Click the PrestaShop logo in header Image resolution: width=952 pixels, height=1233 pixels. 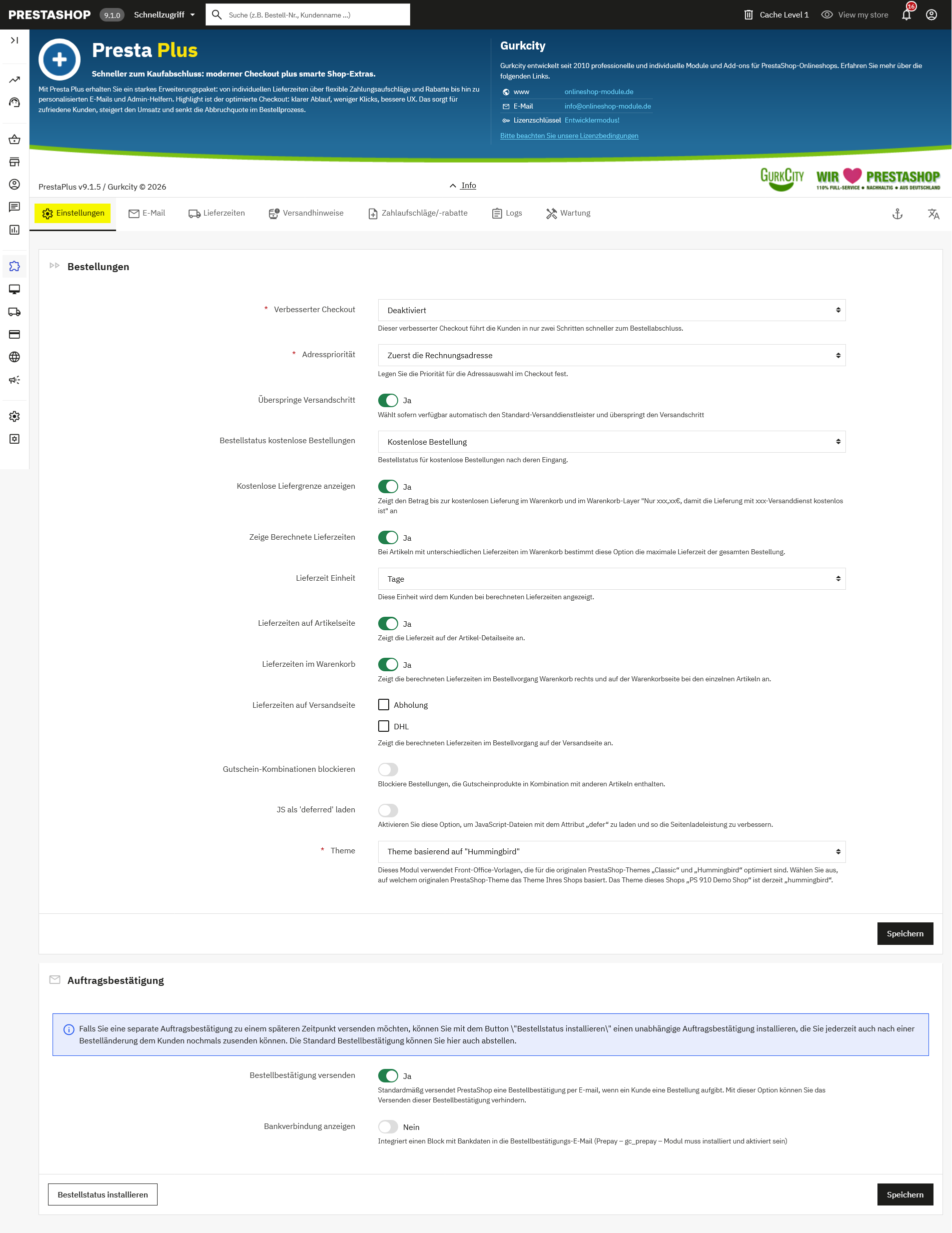click(50, 15)
